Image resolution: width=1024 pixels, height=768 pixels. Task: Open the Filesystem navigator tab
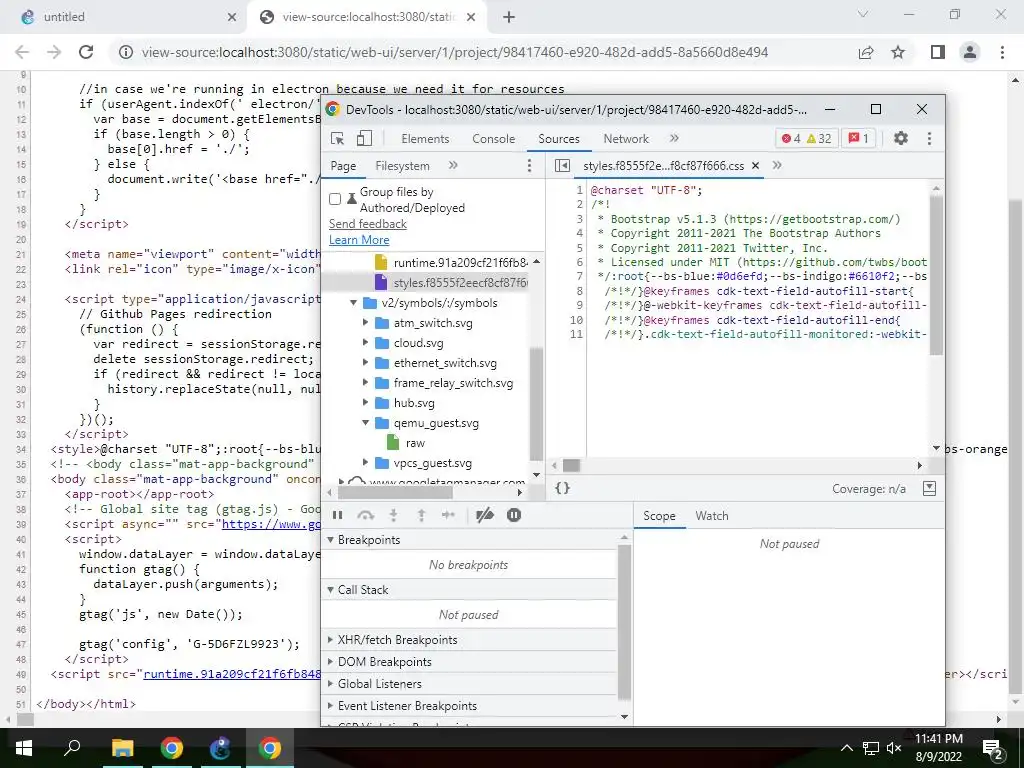tap(402, 166)
